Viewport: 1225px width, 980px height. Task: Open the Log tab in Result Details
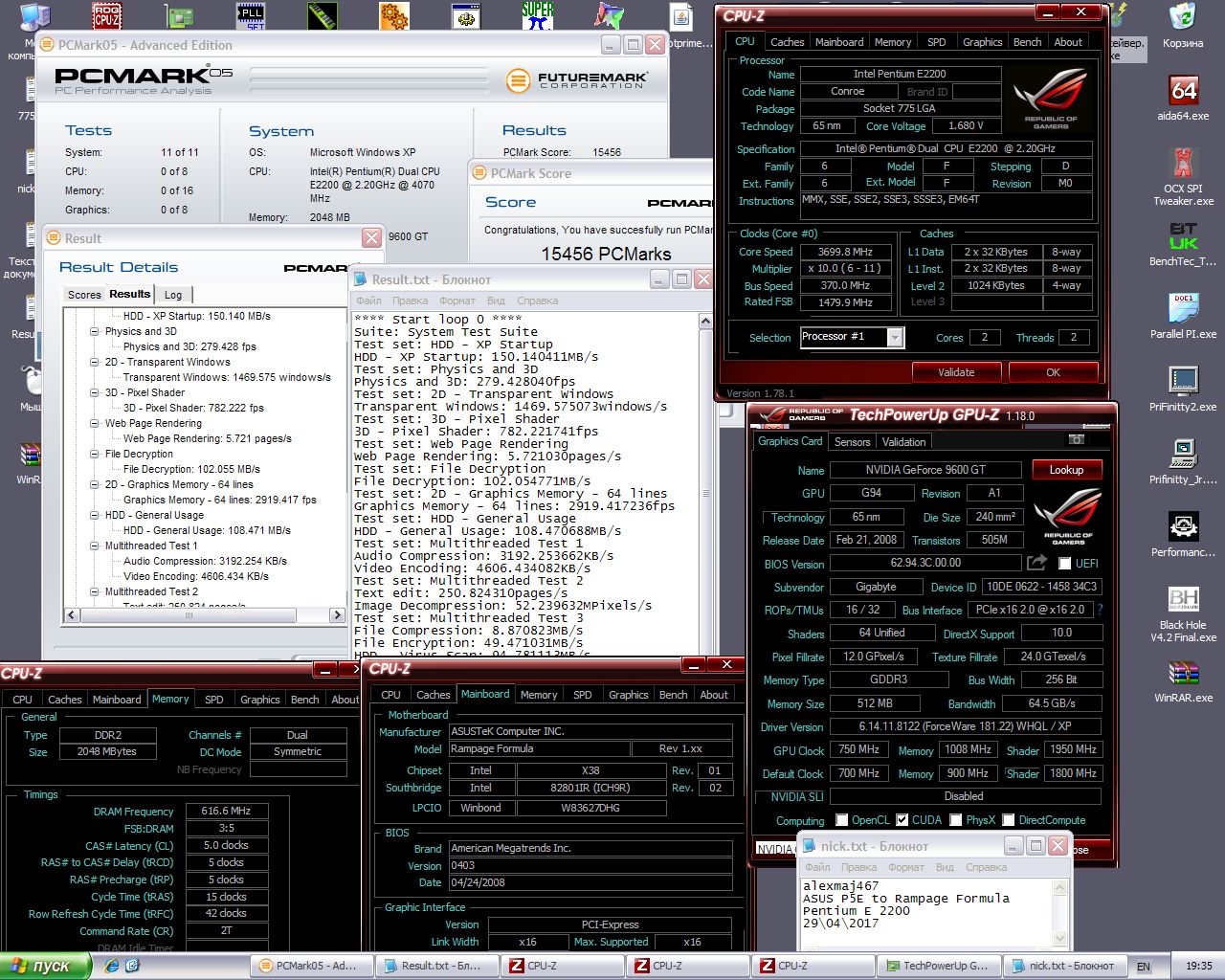pos(173,295)
